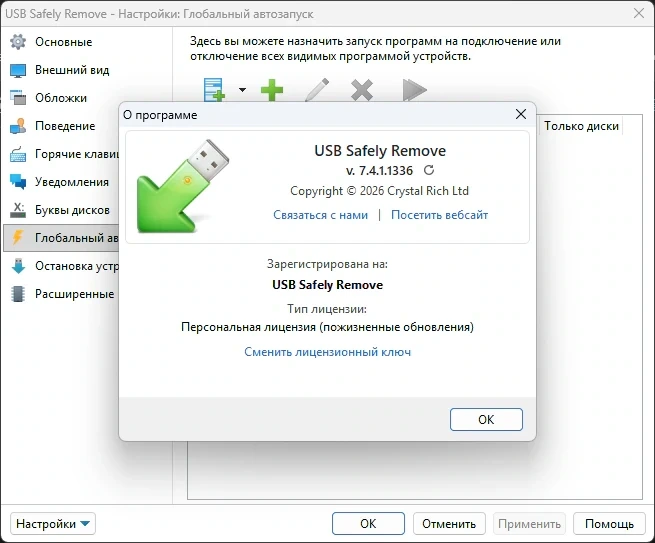The image size is (655, 543).
Task: Click the pencil edit icon in toolbar
Action: (x=317, y=90)
